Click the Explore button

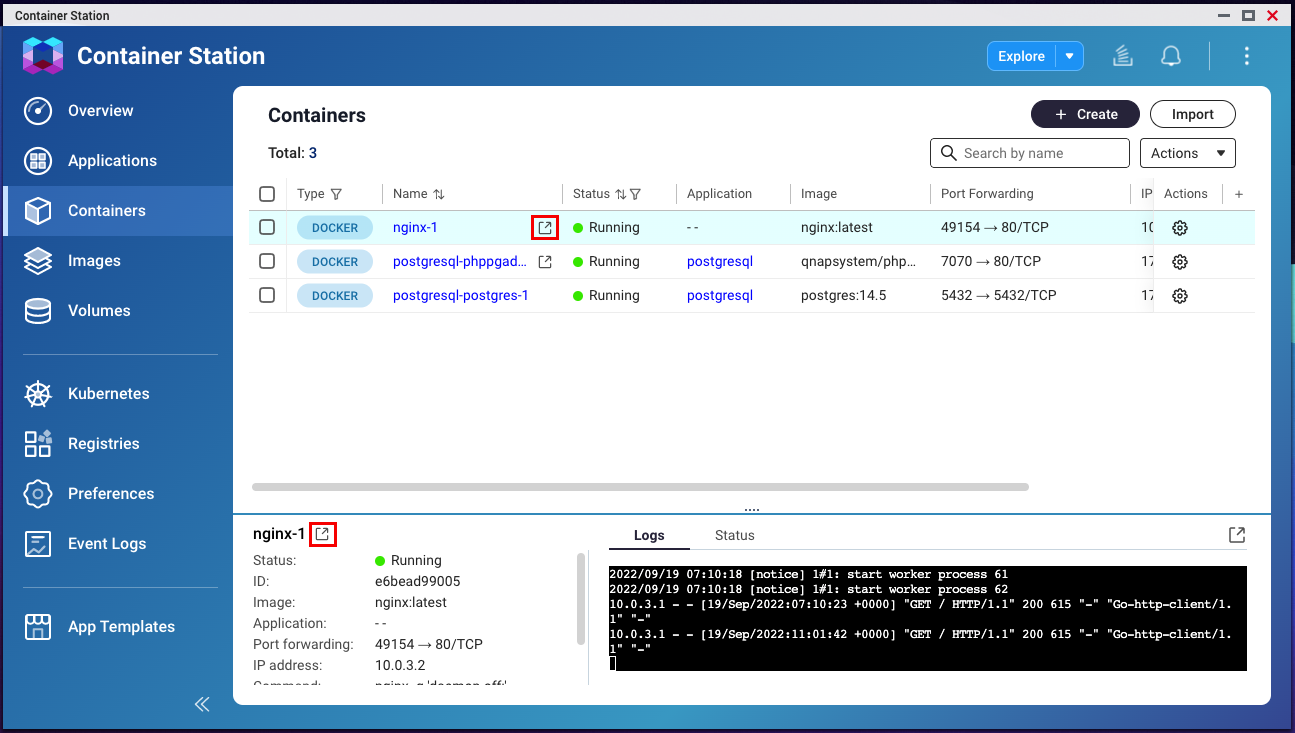pyautogui.click(x=1021, y=56)
